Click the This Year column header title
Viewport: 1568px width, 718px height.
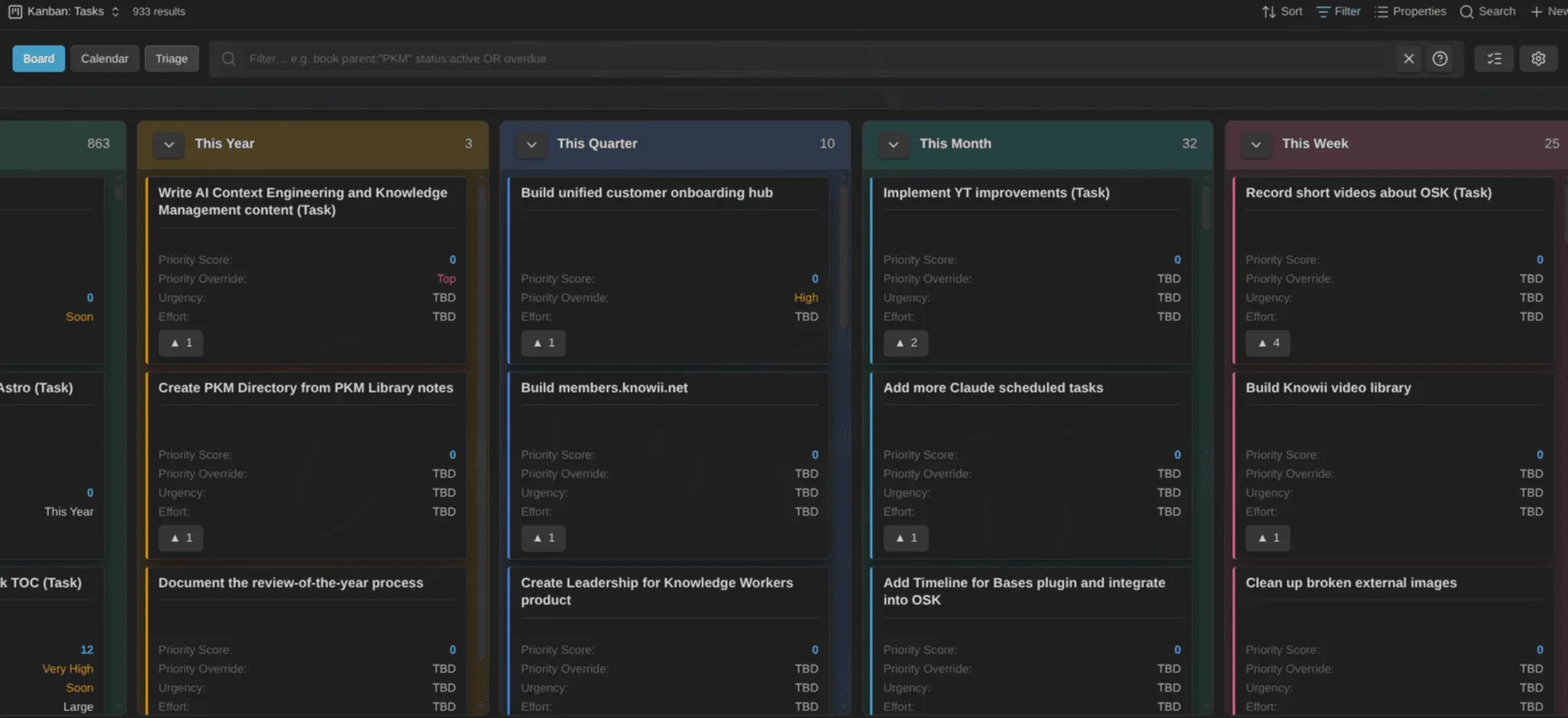pyautogui.click(x=224, y=143)
